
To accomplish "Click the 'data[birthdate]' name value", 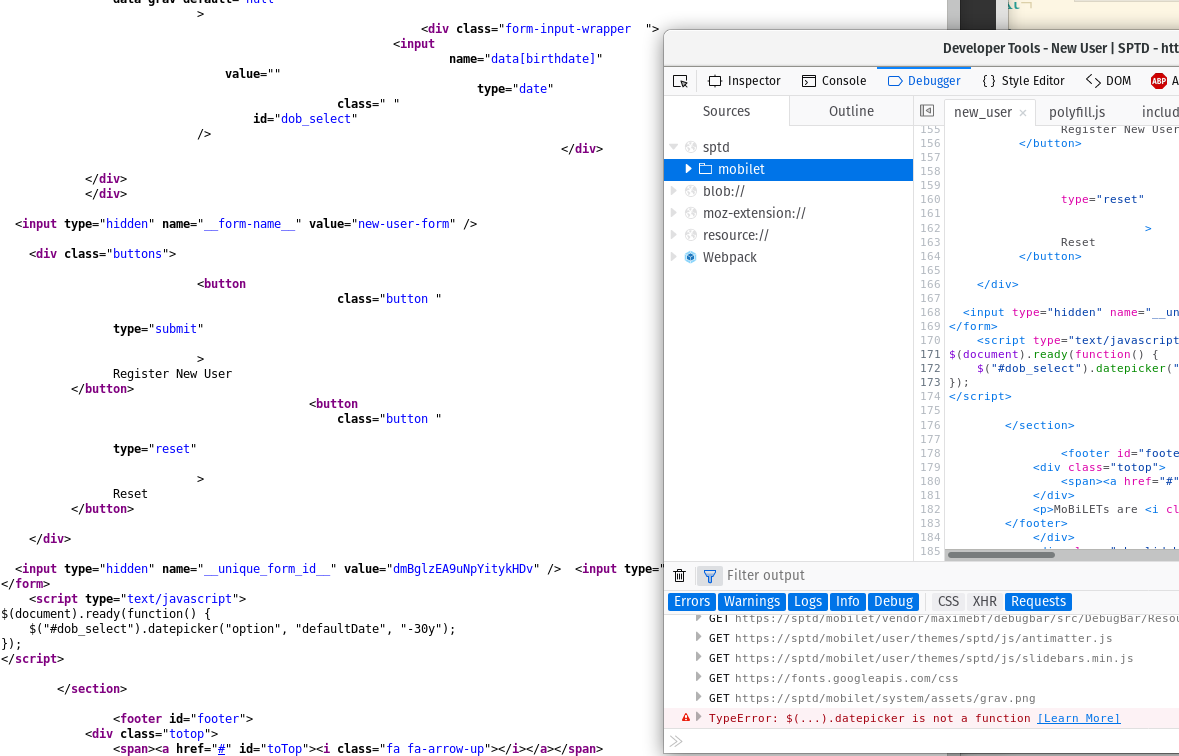I will [x=543, y=59].
